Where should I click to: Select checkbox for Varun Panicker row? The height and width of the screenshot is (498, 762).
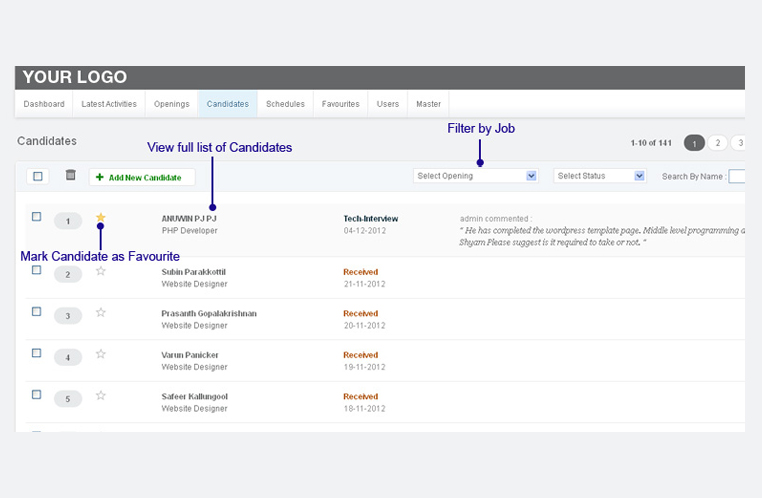tap(37, 353)
